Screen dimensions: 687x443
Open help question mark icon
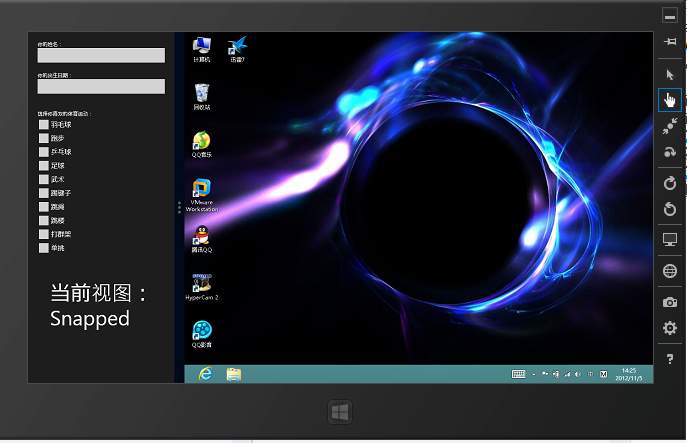pos(669,359)
